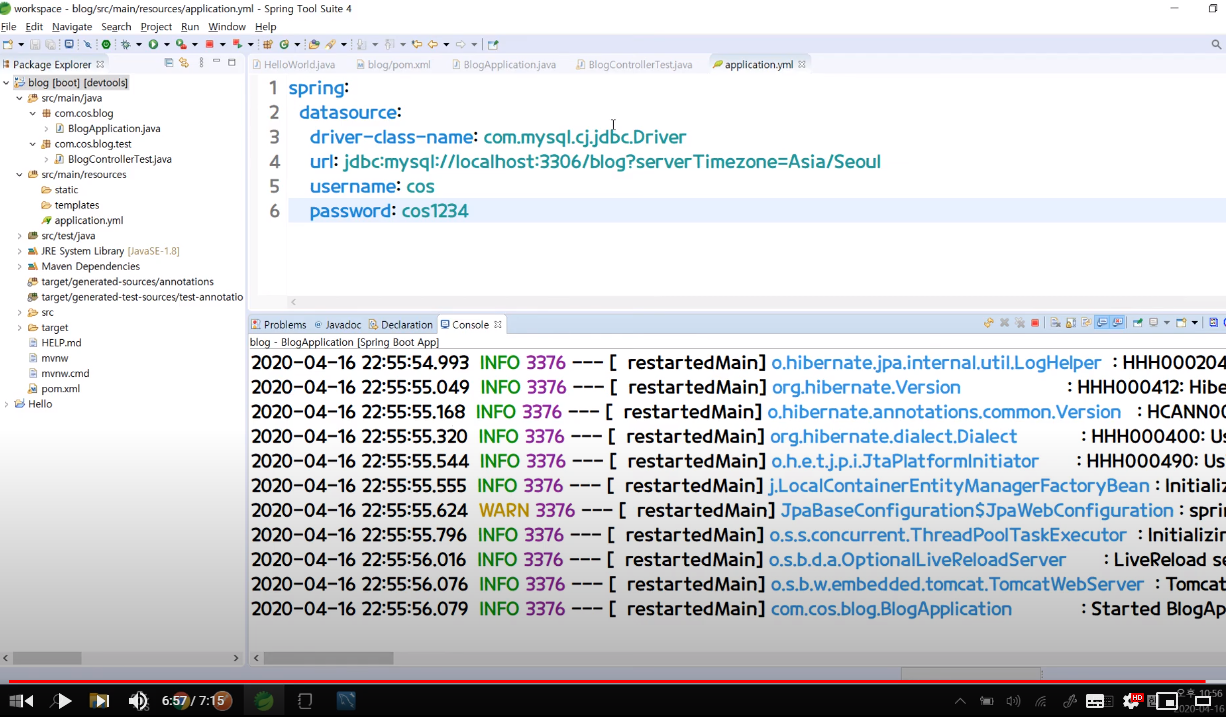
Task: Click the Save toolbar icon
Action: (x=35, y=44)
